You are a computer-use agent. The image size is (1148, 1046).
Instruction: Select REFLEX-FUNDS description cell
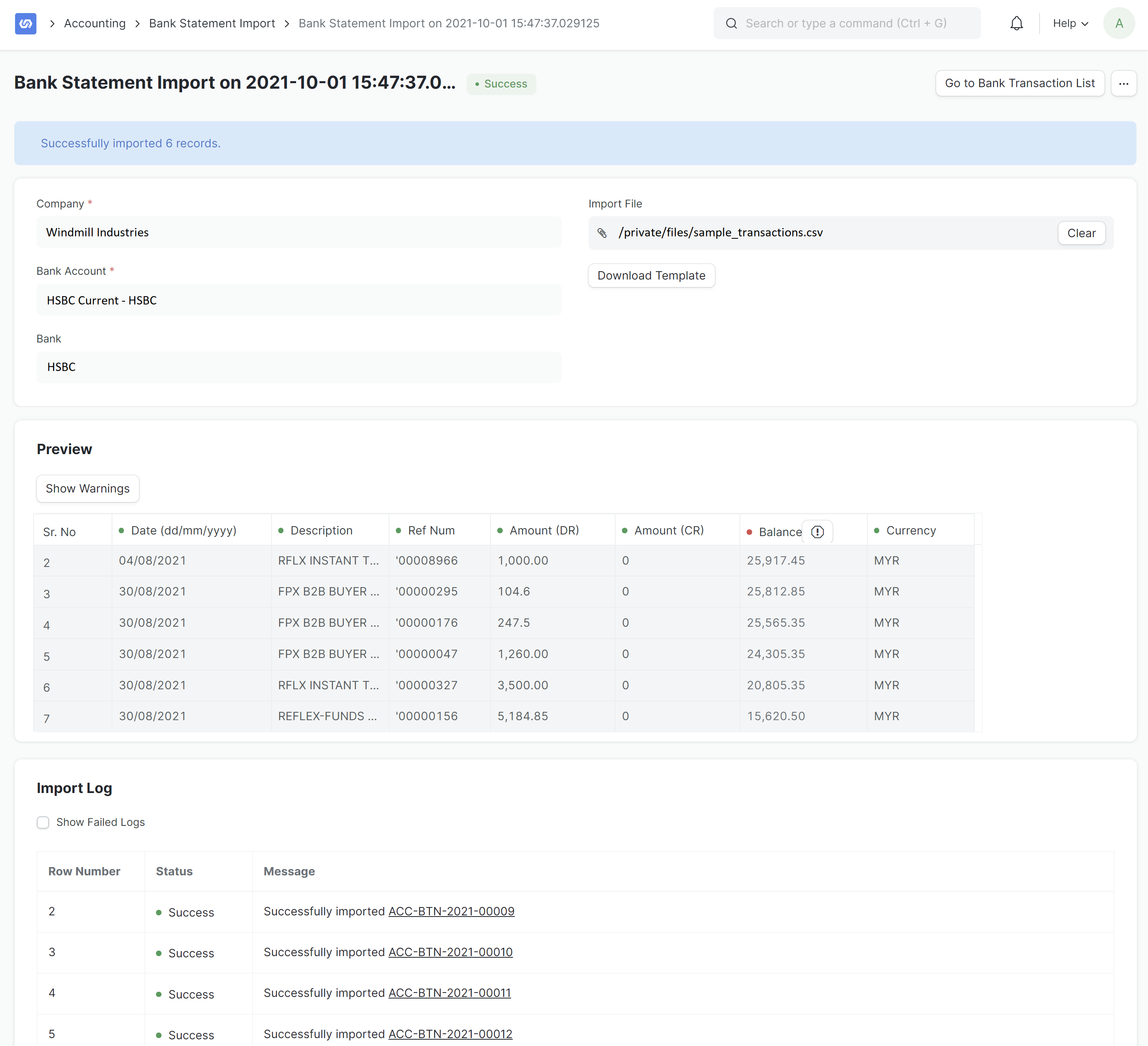[x=330, y=716]
